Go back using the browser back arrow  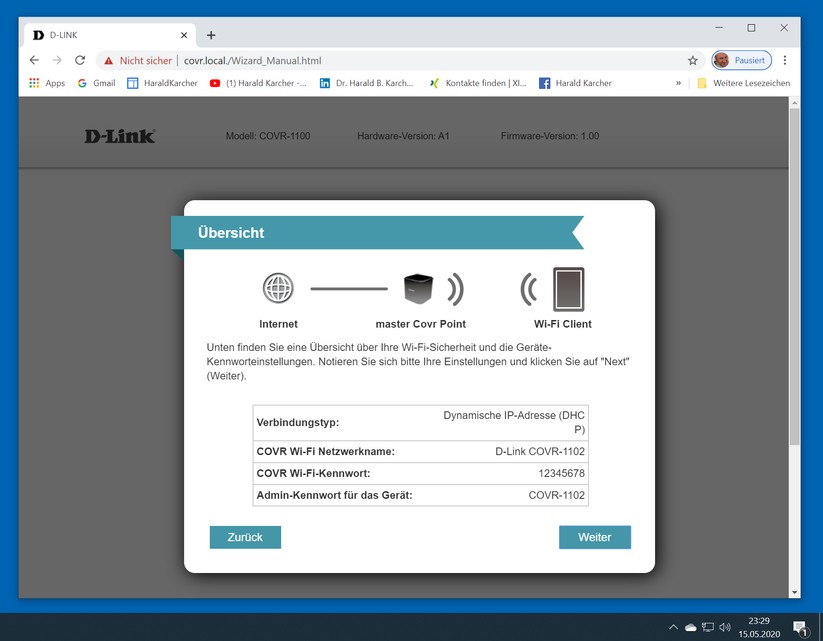[x=34, y=60]
